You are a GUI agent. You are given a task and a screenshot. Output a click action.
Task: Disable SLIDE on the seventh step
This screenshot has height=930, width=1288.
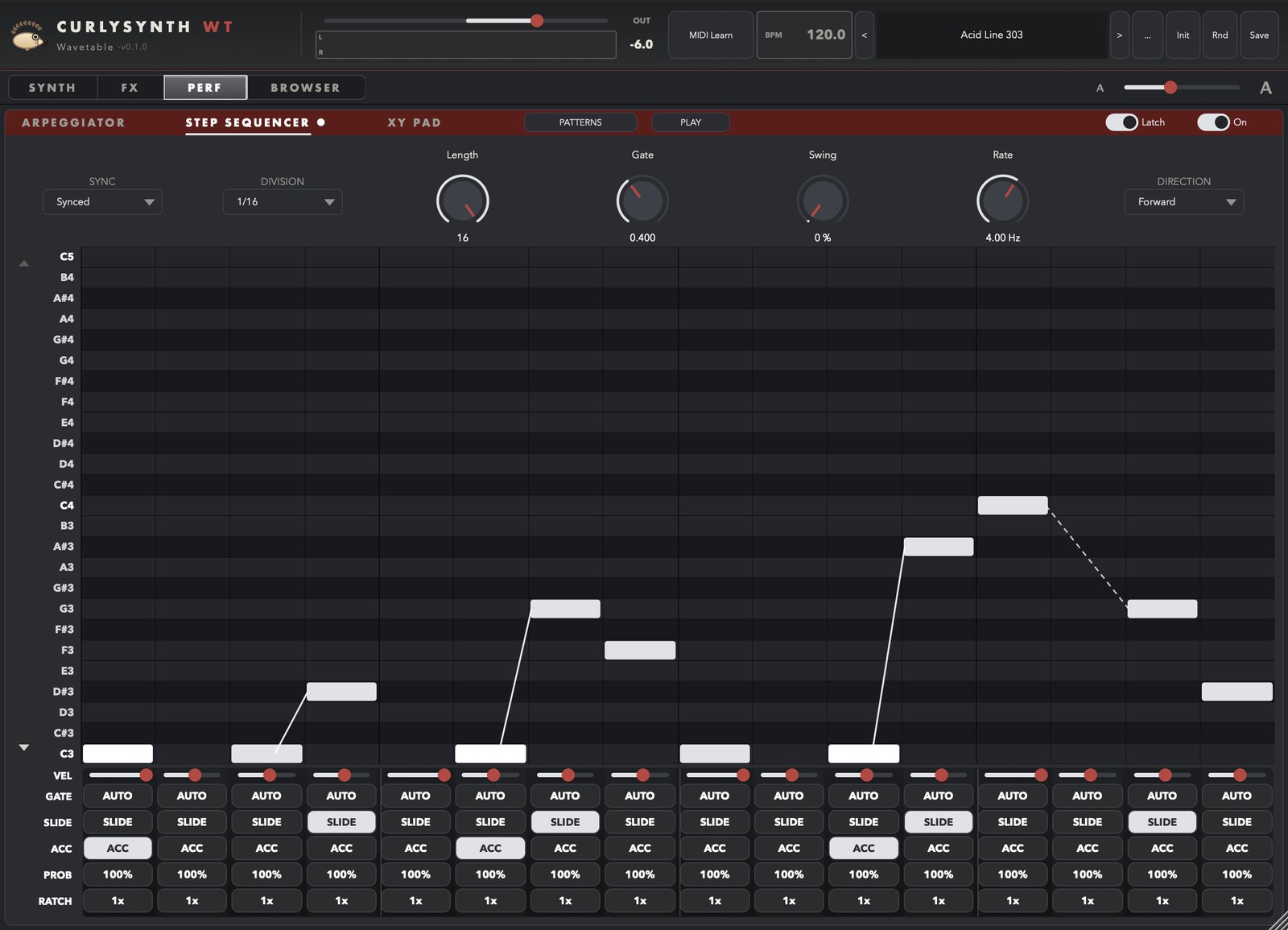(565, 822)
